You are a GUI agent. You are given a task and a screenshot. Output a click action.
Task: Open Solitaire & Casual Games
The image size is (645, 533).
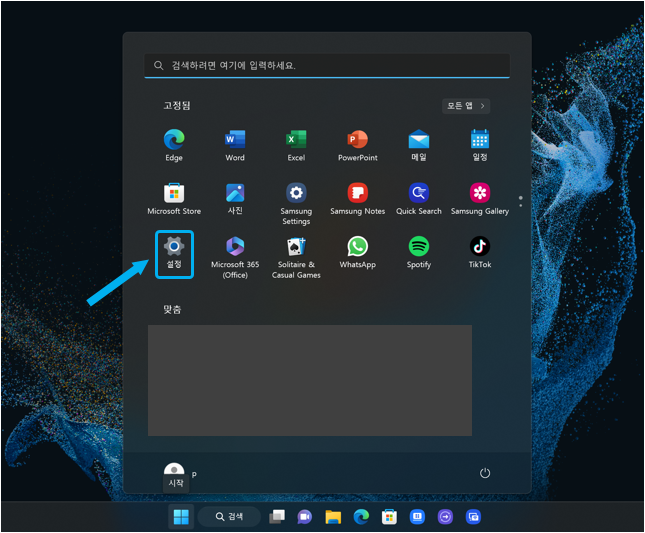click(x=296, y=257)
